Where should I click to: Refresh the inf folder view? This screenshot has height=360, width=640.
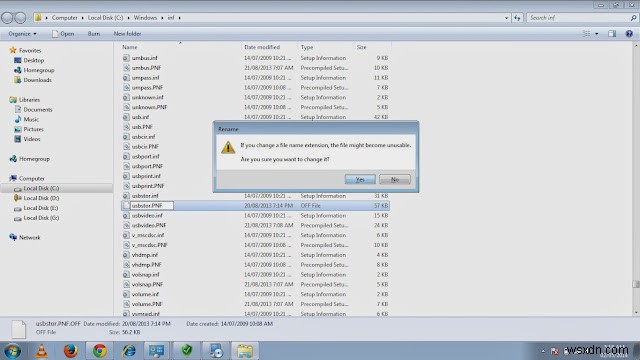[517, 18]
